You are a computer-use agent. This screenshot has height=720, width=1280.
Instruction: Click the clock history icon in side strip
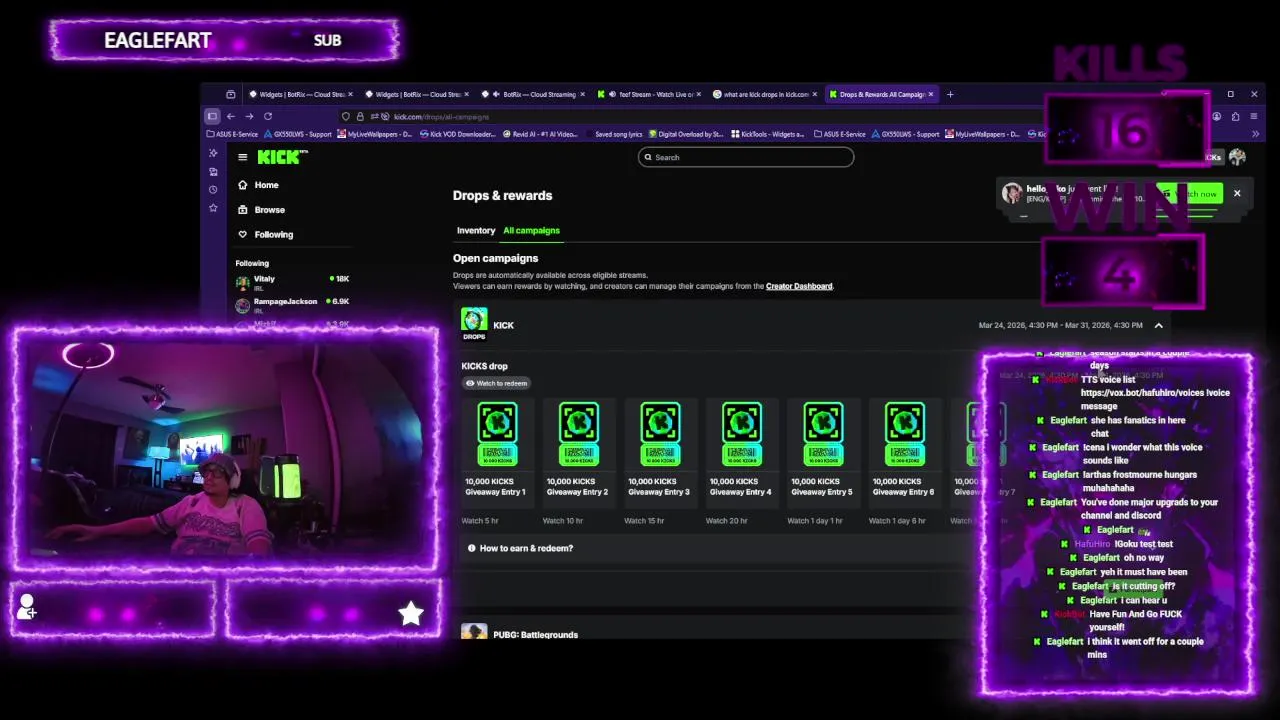[x=212, y=190]
